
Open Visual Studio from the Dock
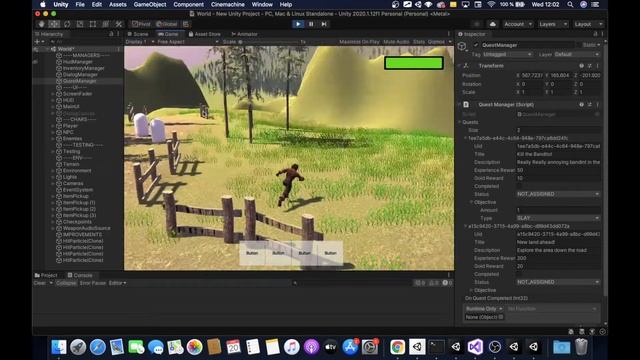point(476,347)
